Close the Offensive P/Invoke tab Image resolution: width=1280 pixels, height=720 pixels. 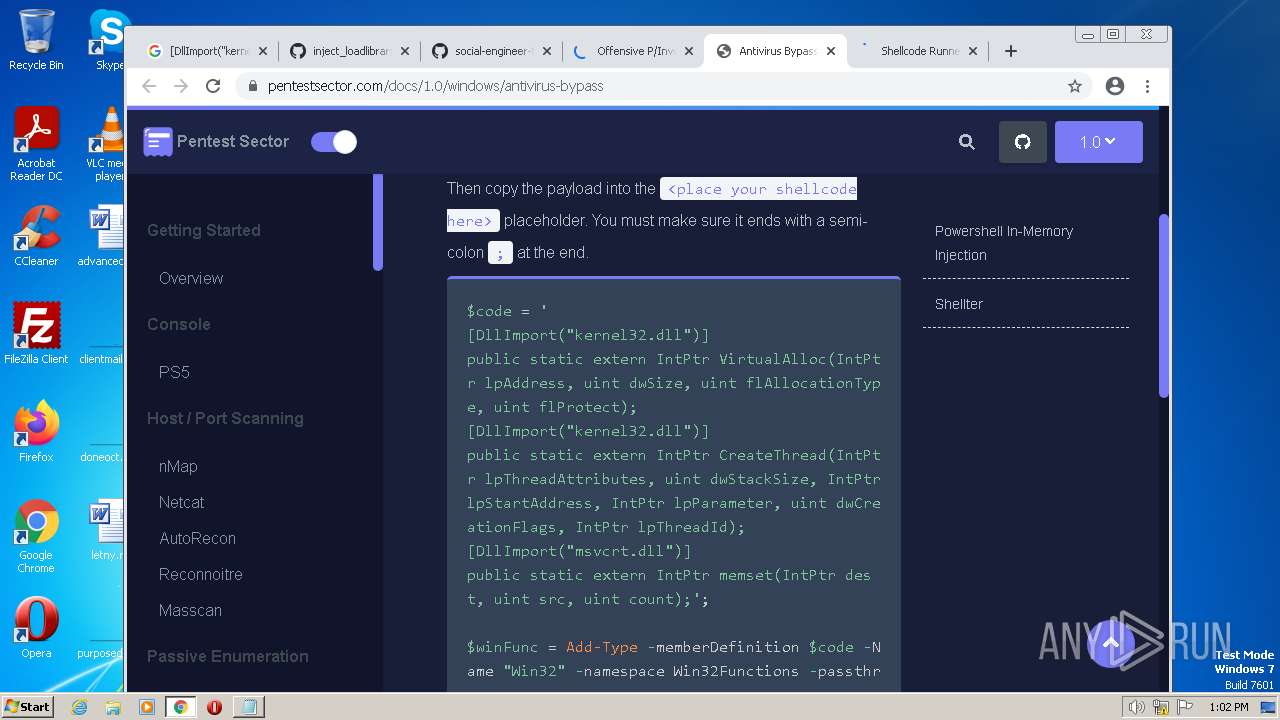(x=688, y=51)
